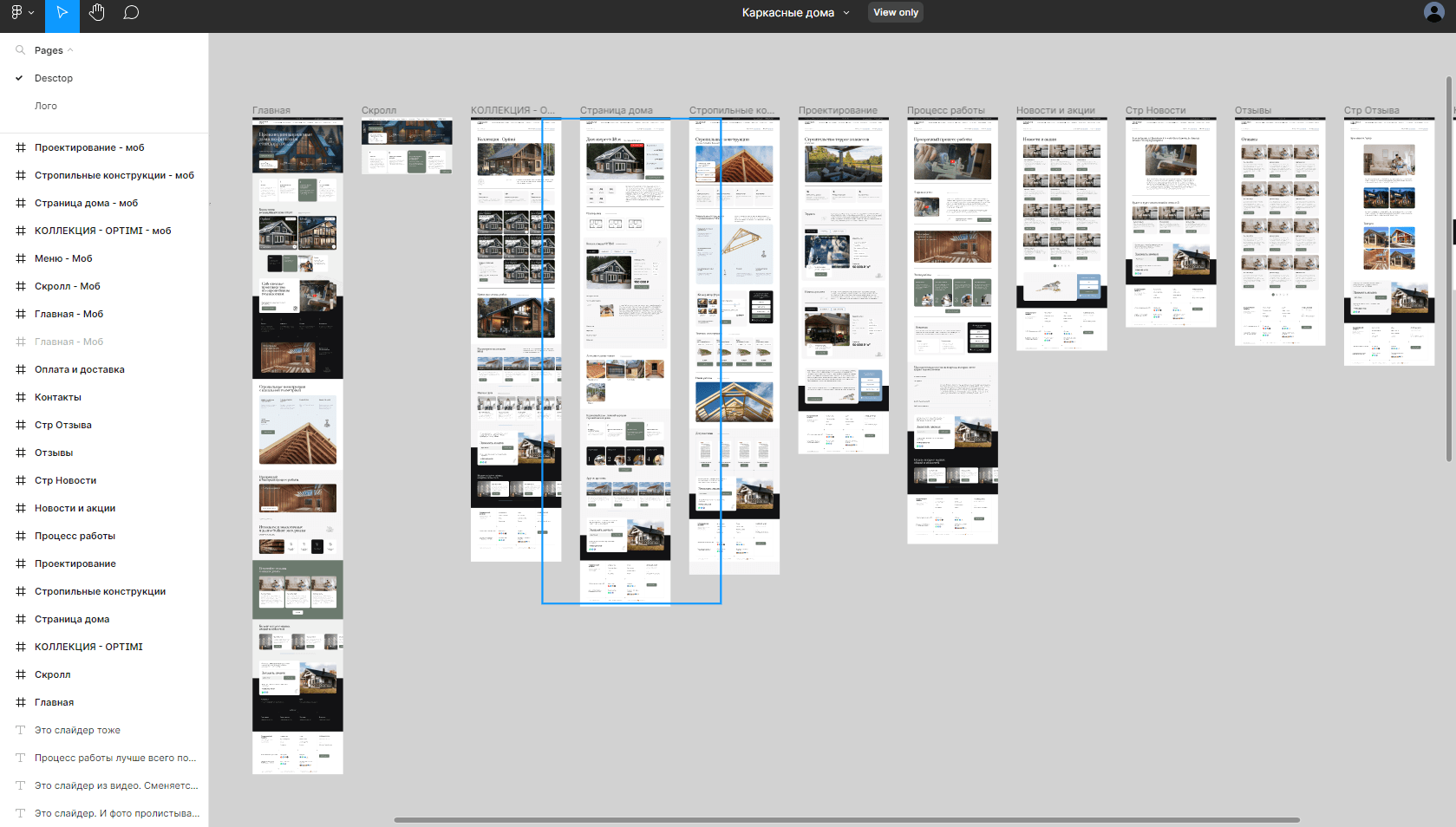Click the search icon beside Pages

point(20,50)
